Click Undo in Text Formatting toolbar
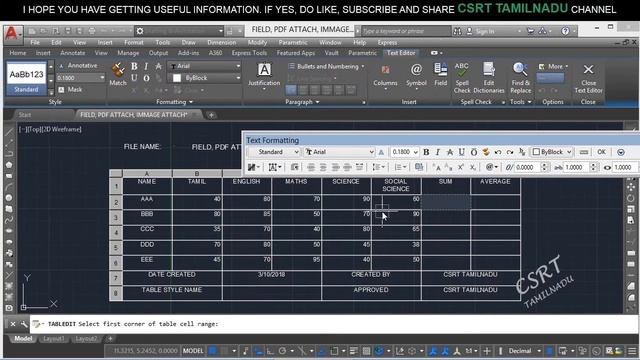This screenshot has height=360, width=640. [x=498, y=152]
